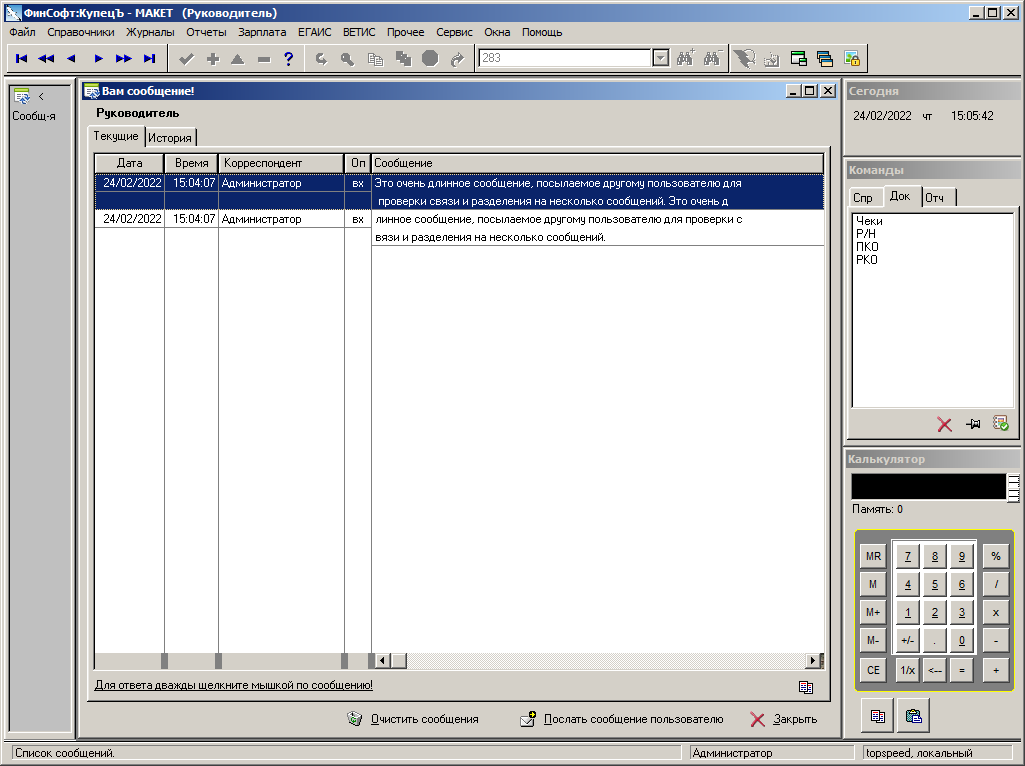Open the Журналы menu
The height and width of the screenshot is (766, 1025).
click(x=150, y=32)
